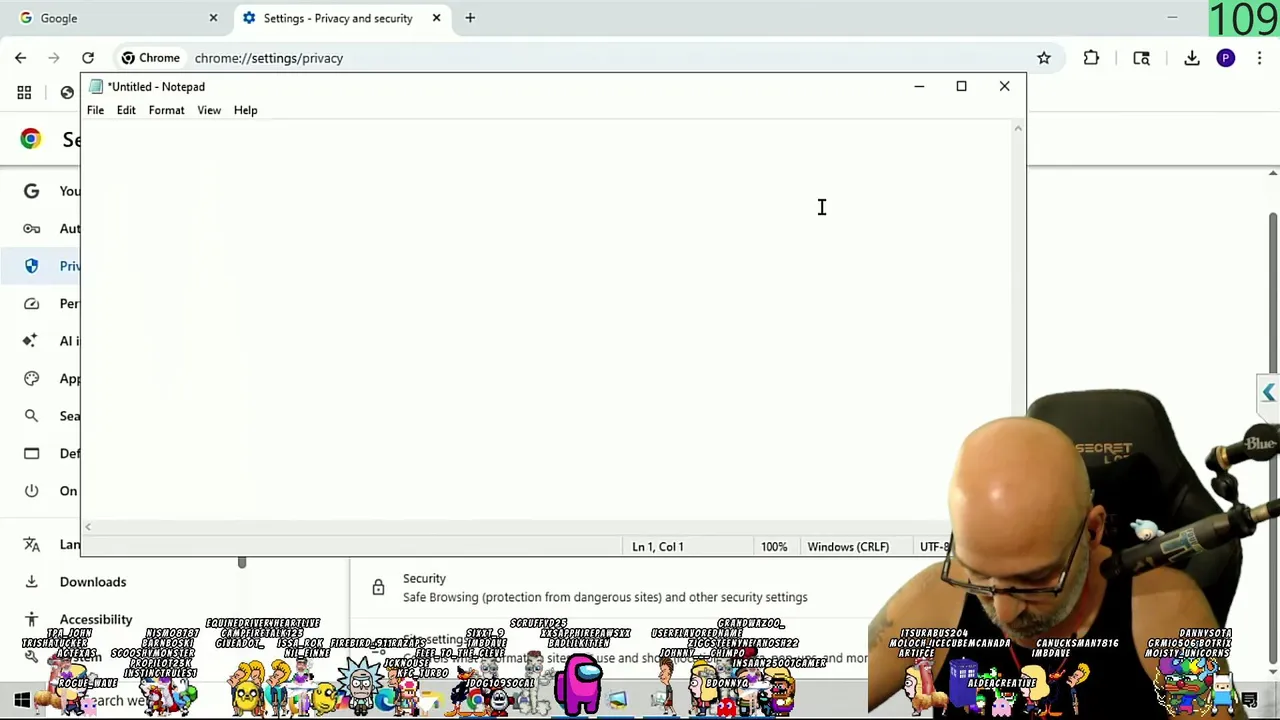Screen dimensions: 1280x720
Task: Maximize the Notepad window
Action: coord(961,86)
